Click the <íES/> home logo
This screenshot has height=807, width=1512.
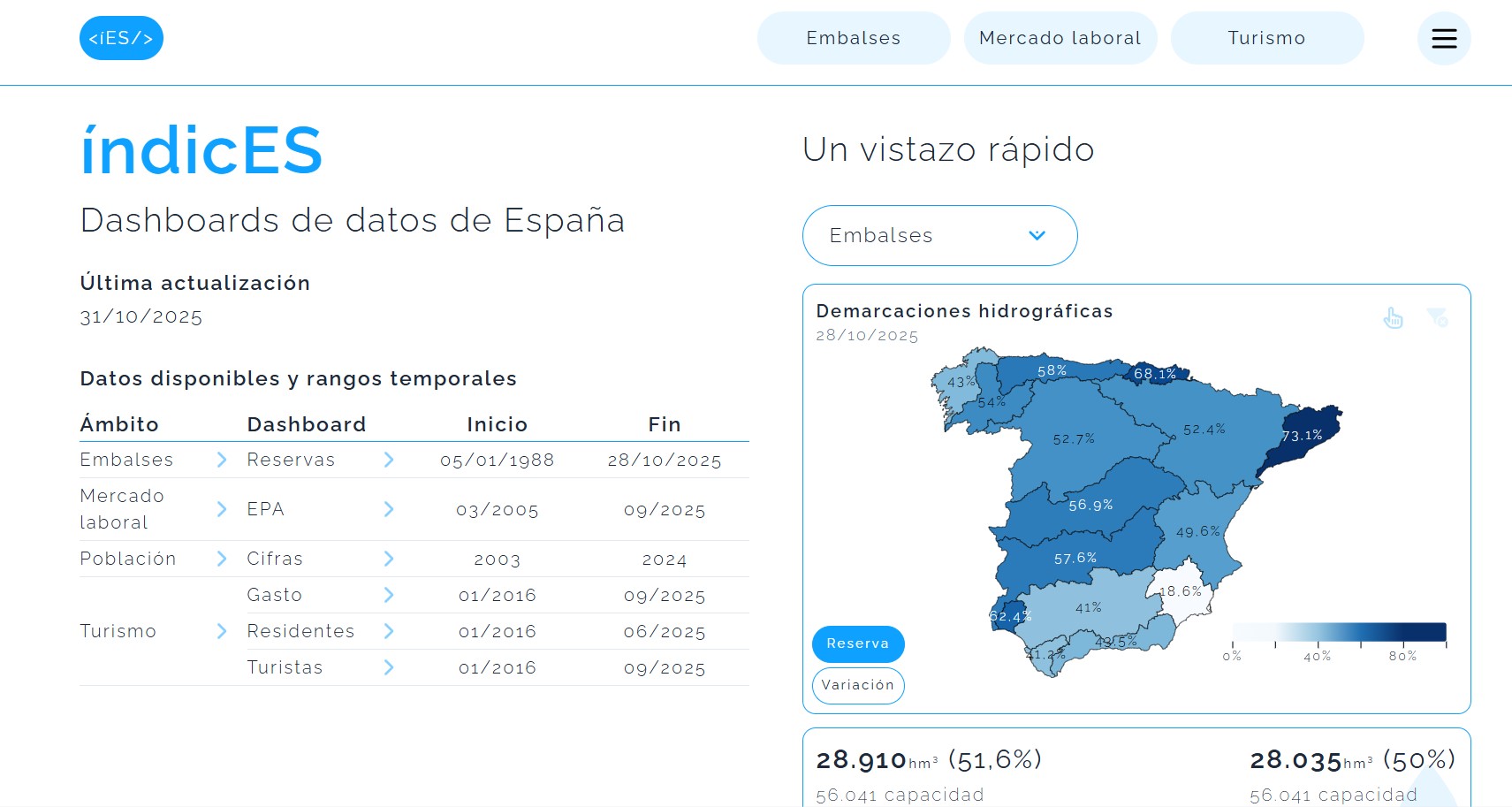point(121,38)
